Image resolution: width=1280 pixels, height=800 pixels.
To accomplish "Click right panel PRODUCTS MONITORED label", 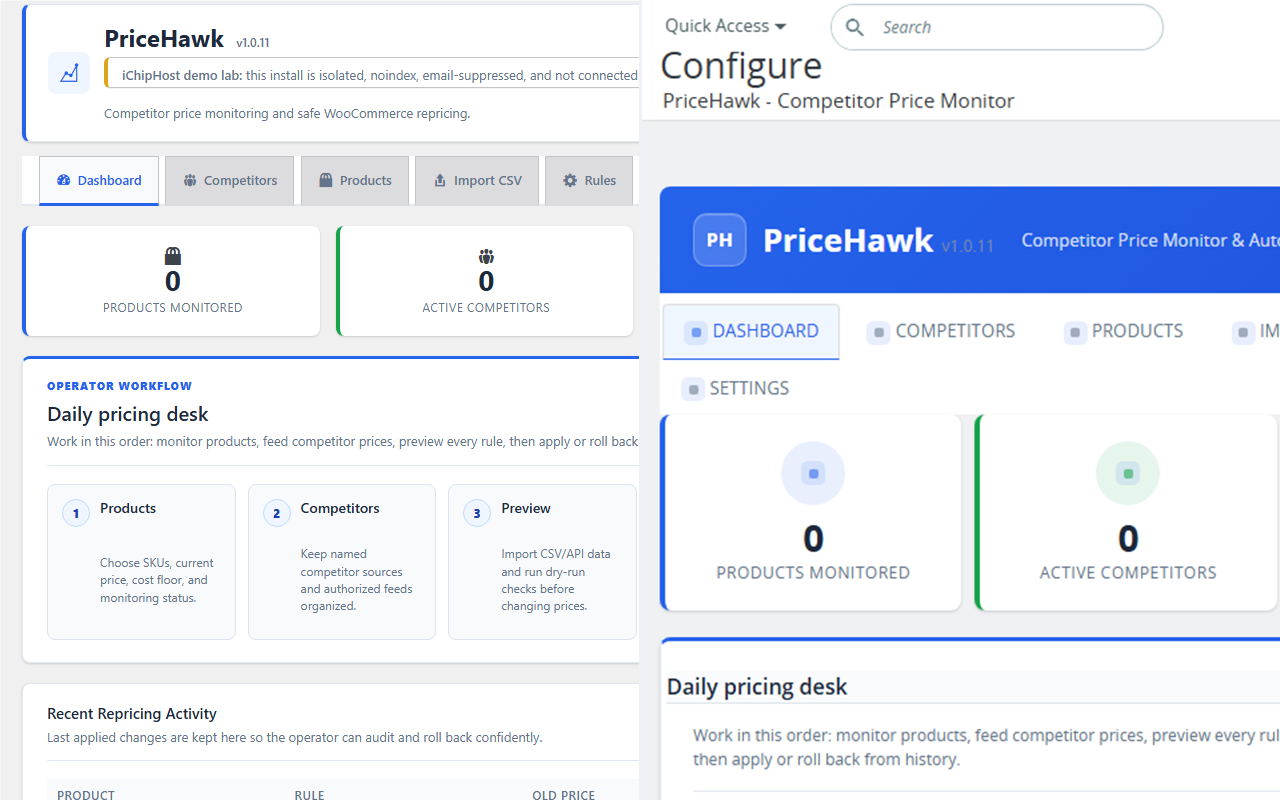I will [813, 573].
